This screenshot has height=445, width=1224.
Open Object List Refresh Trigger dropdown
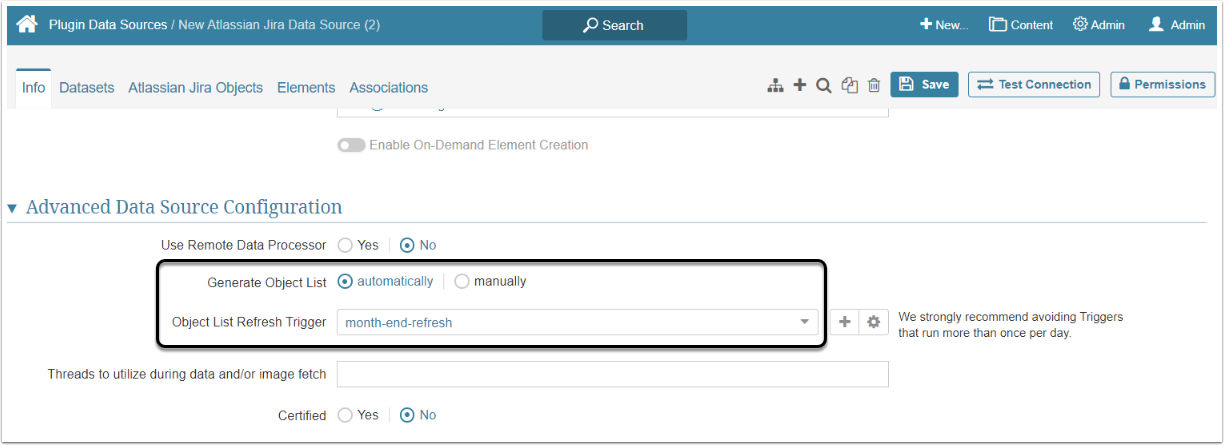point(577,322)
